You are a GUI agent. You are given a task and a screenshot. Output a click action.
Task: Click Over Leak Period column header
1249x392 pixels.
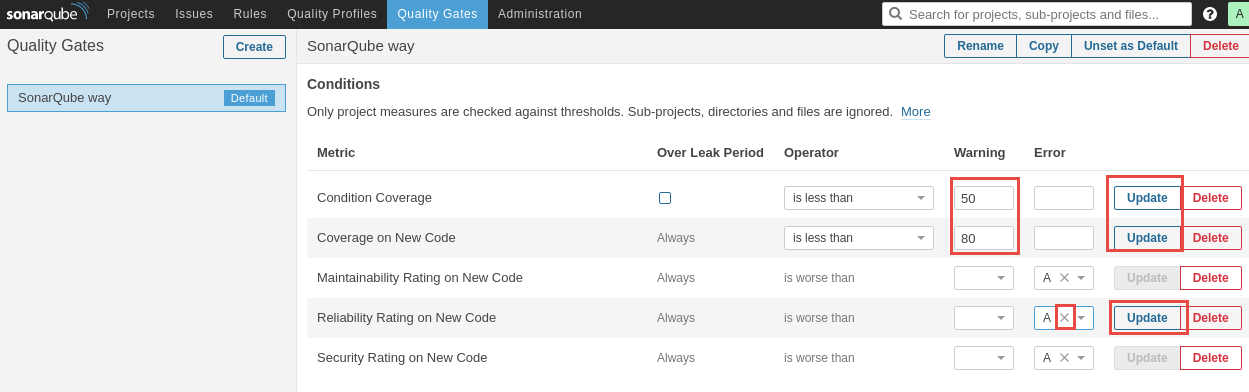point(710,153)
